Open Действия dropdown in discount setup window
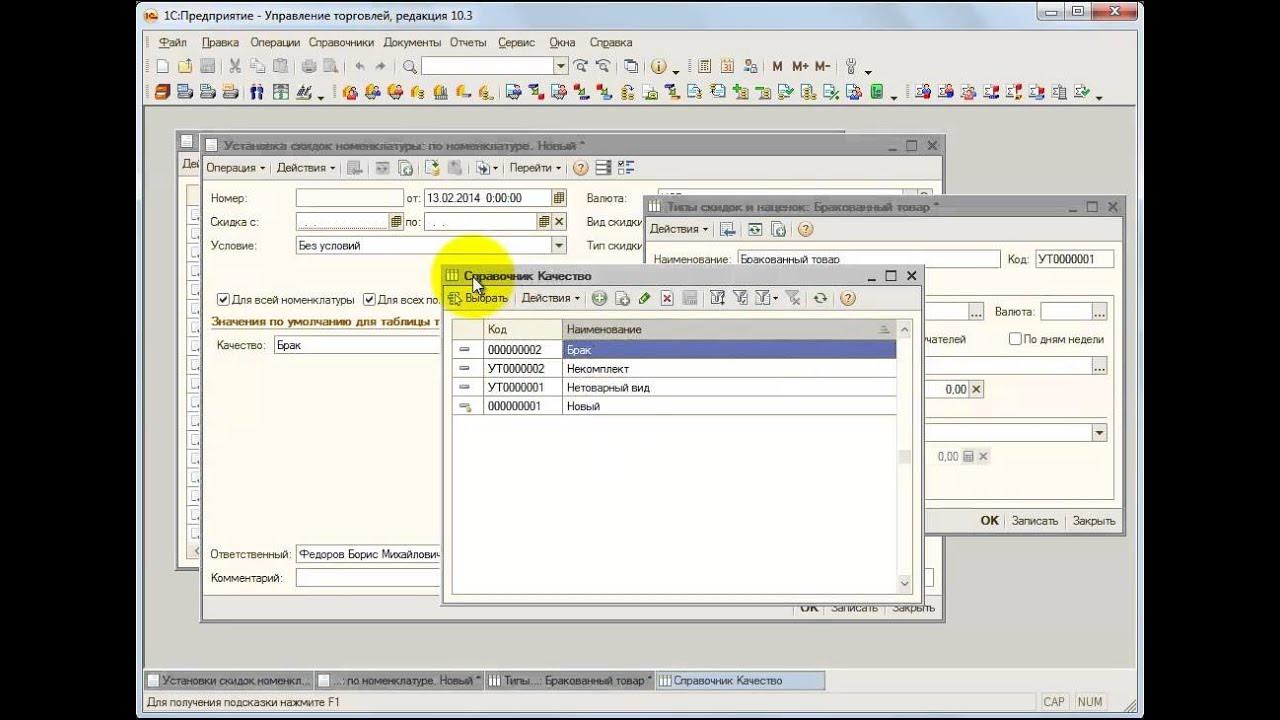The width and height of the screenshot is (1280, 720). (306, 168)
